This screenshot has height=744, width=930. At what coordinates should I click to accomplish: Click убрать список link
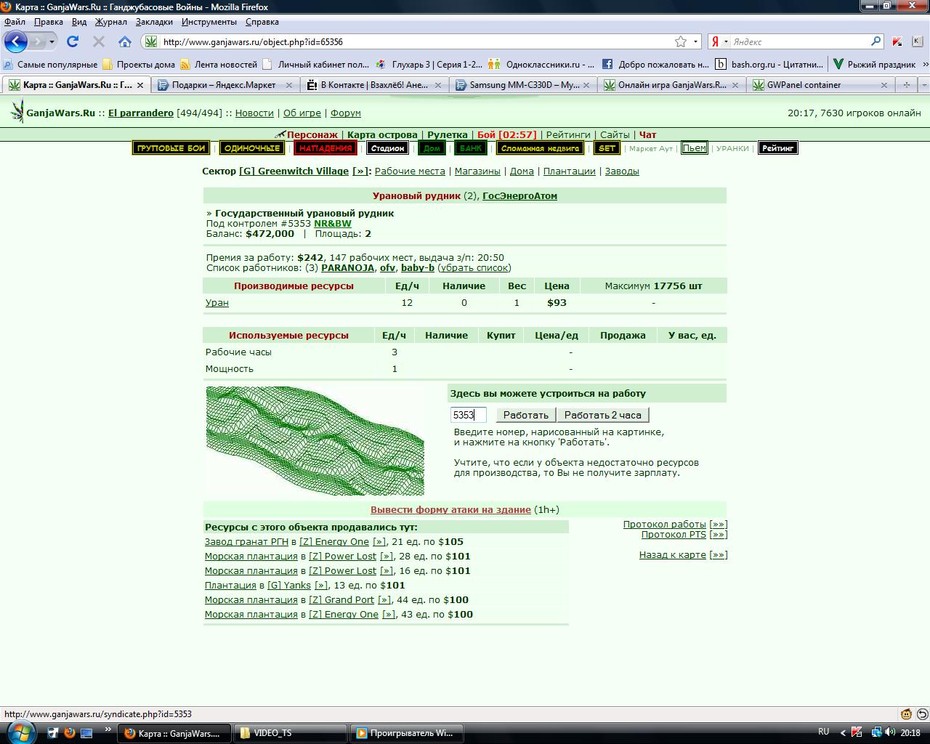[474, 268]
